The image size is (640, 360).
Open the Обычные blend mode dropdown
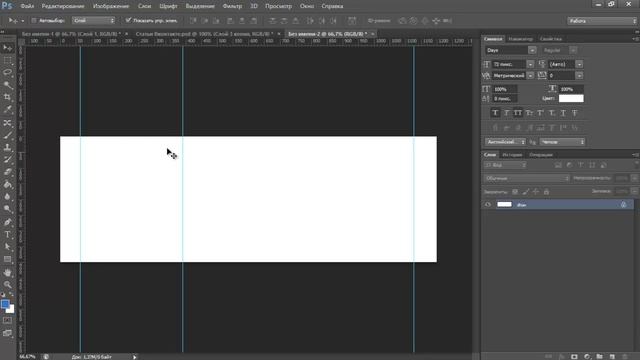point(527,178)
